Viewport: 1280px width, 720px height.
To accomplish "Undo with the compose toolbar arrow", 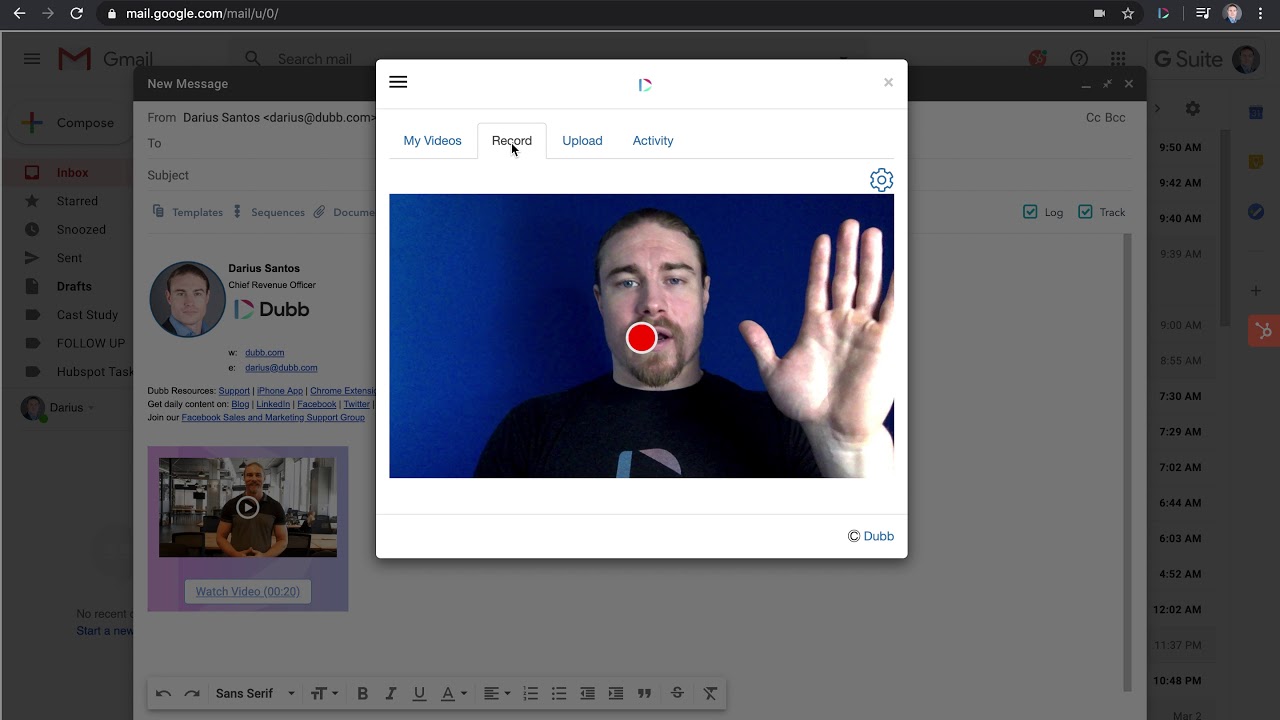I will [164, 694].
